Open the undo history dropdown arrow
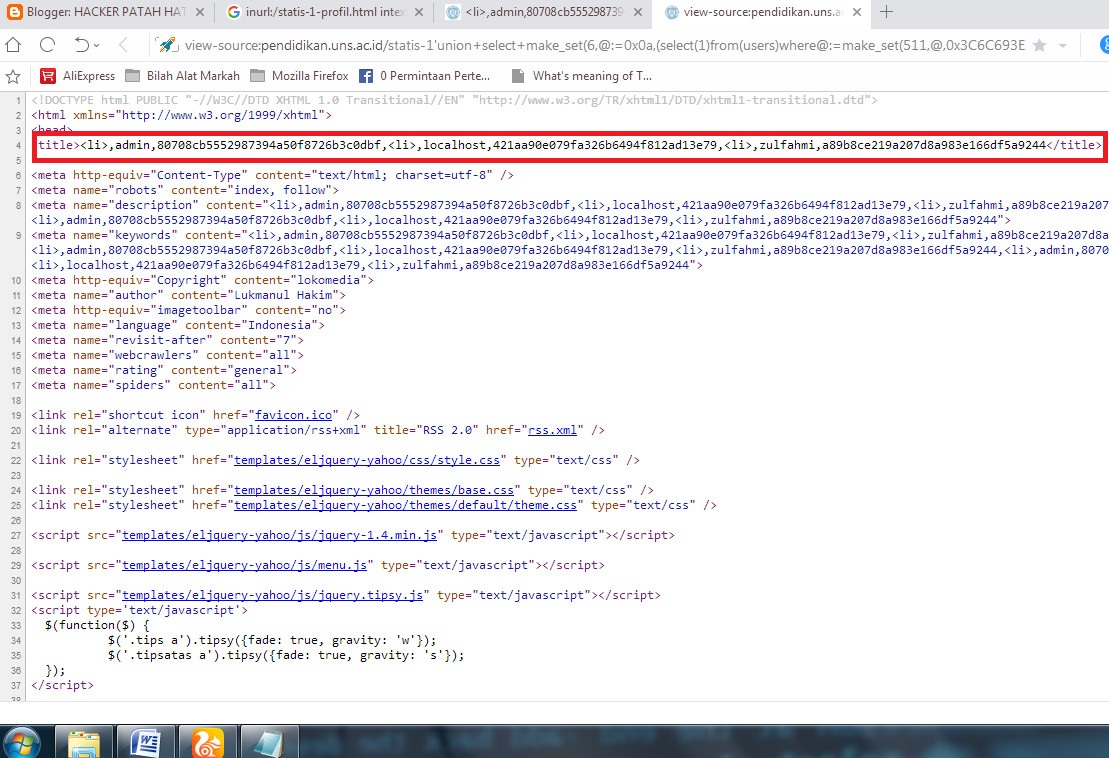The image size is (1109, 758). [96, 45]
